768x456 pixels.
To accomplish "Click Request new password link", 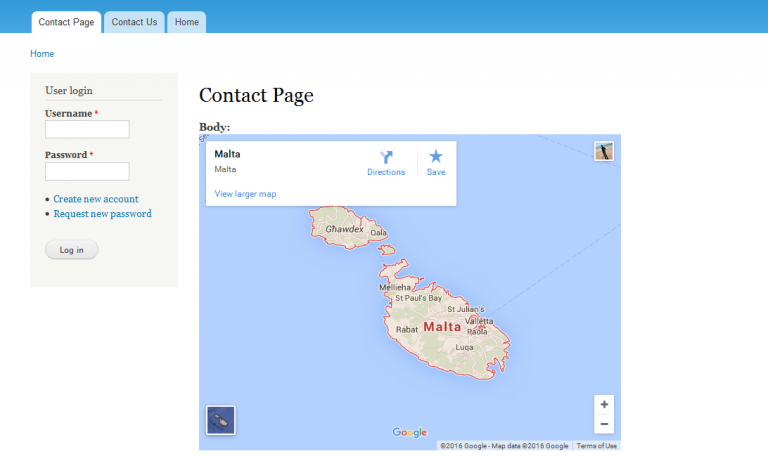I will tap(102, 214).
